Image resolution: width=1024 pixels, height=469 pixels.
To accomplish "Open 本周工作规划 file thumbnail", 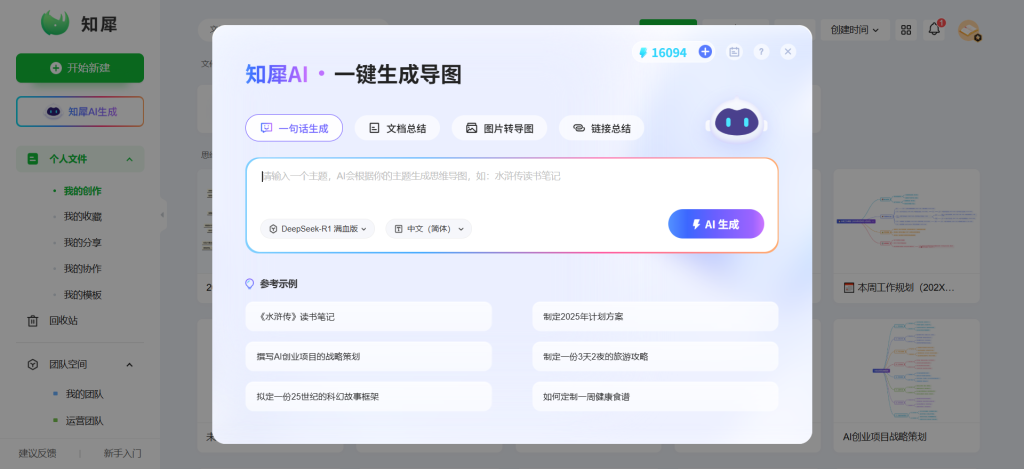I will (906, 221).
